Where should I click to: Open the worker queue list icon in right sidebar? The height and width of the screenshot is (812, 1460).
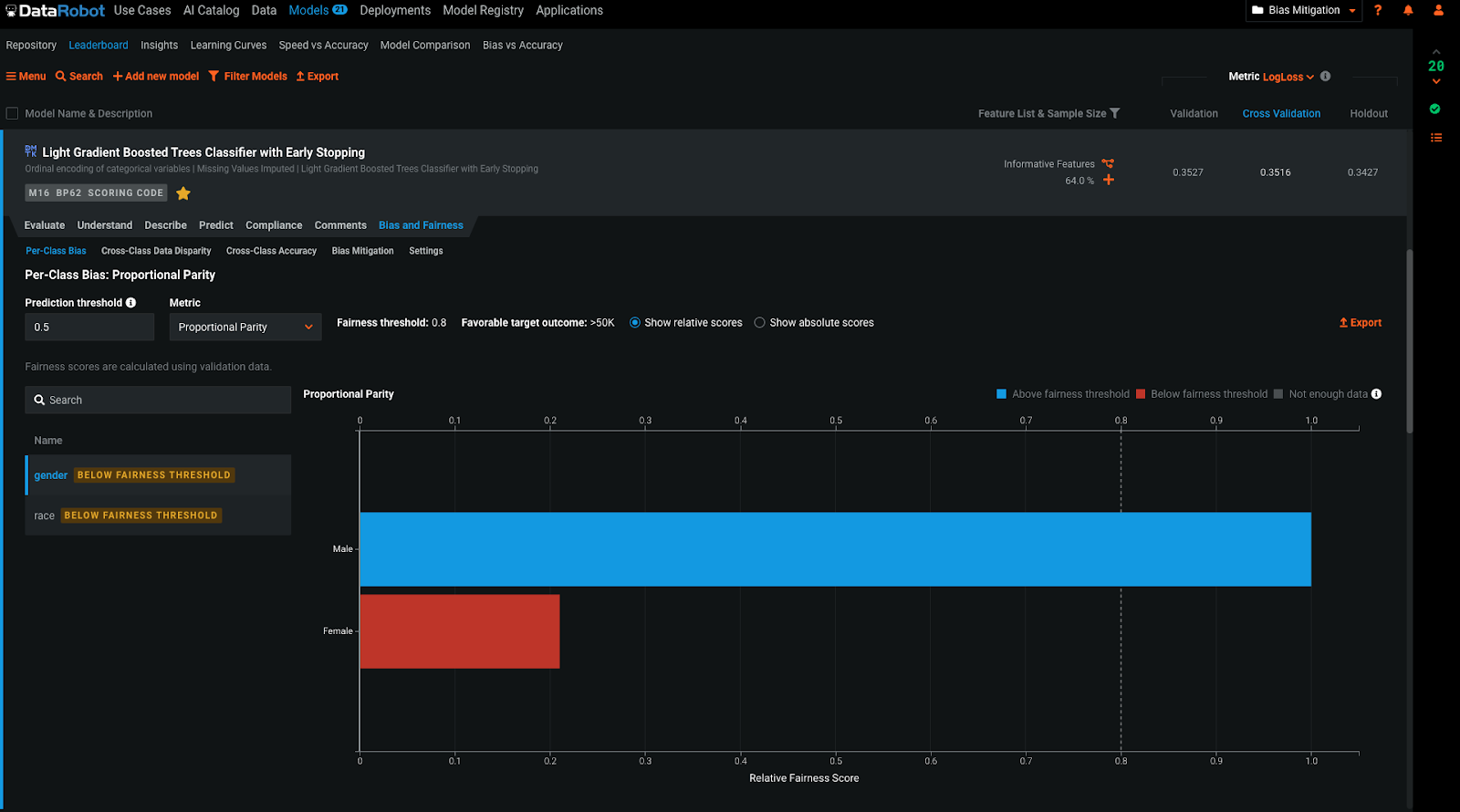coord(1435,138)
